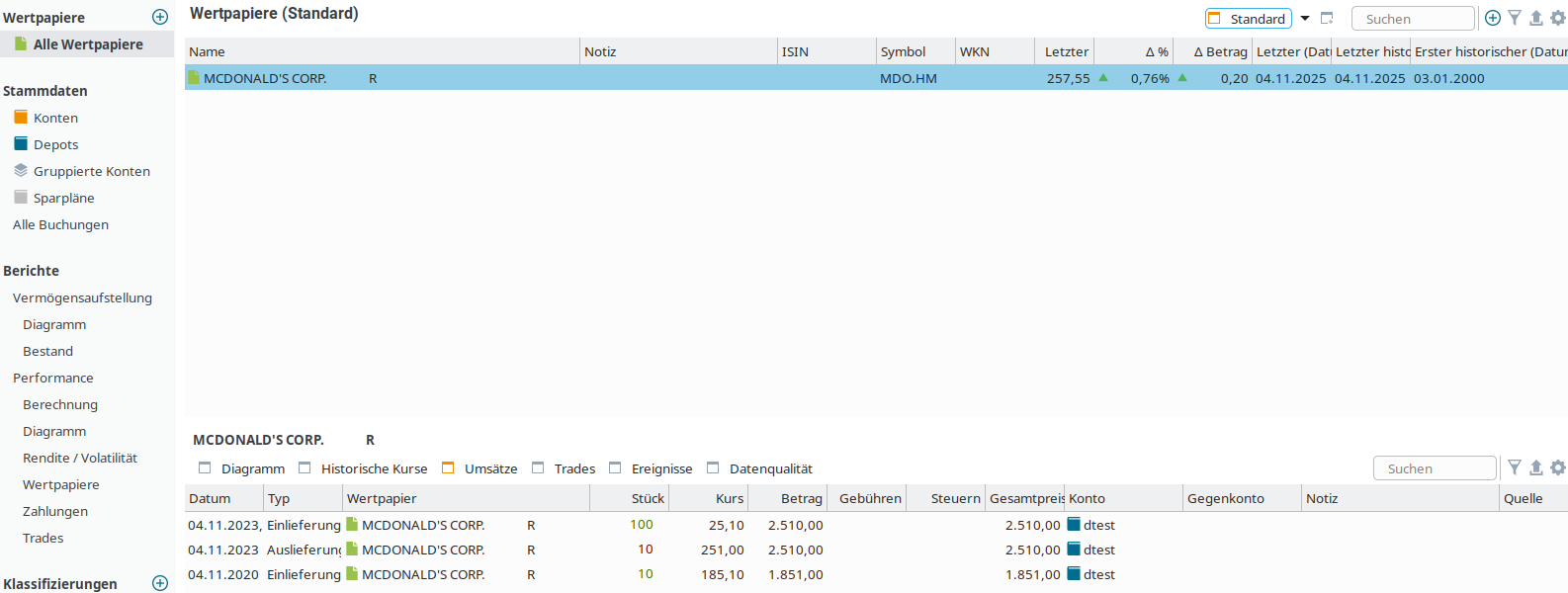Open the Diagramm tab in details pane
This screenshot has height=593, width=1568.
tap(252, 468)
